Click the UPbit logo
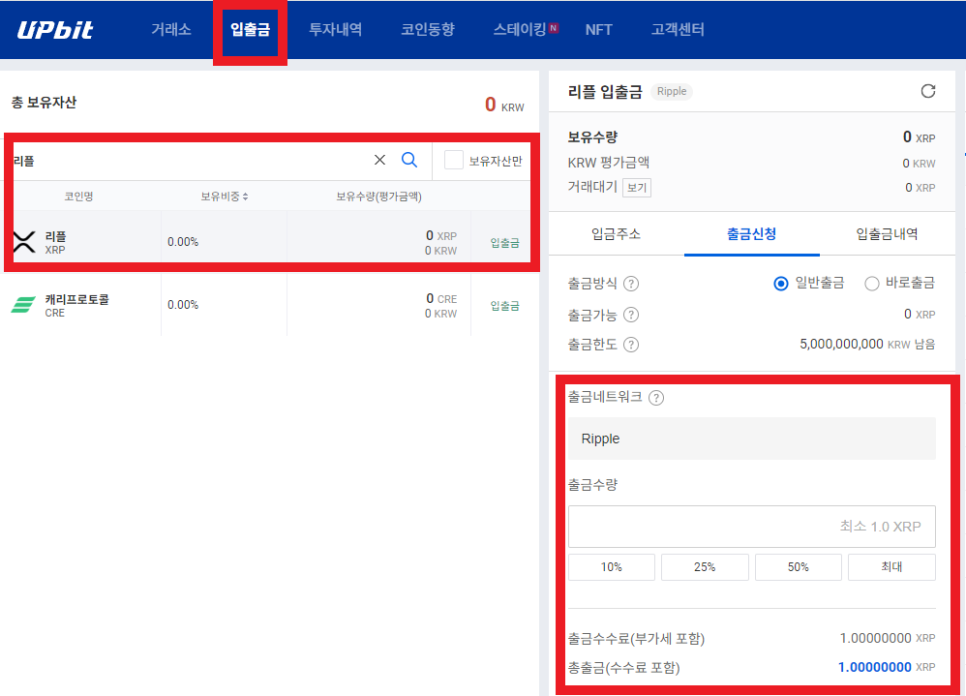This screenshot has width=966, height=696. coord(55,30)
